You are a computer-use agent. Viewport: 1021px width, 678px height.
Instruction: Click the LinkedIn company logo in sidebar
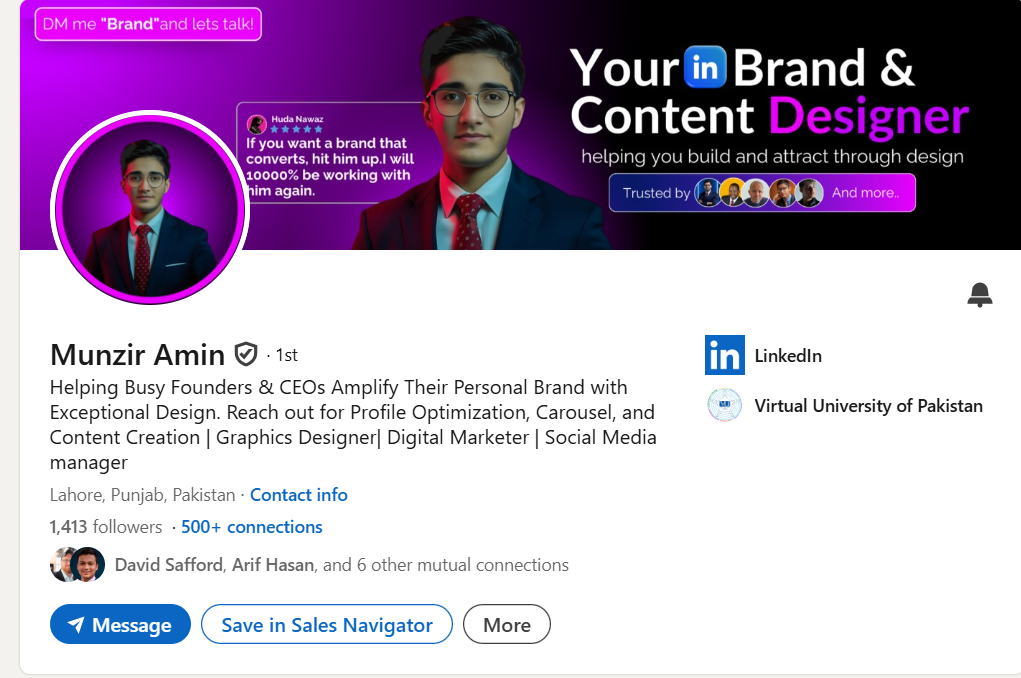[x=724, y=355]
